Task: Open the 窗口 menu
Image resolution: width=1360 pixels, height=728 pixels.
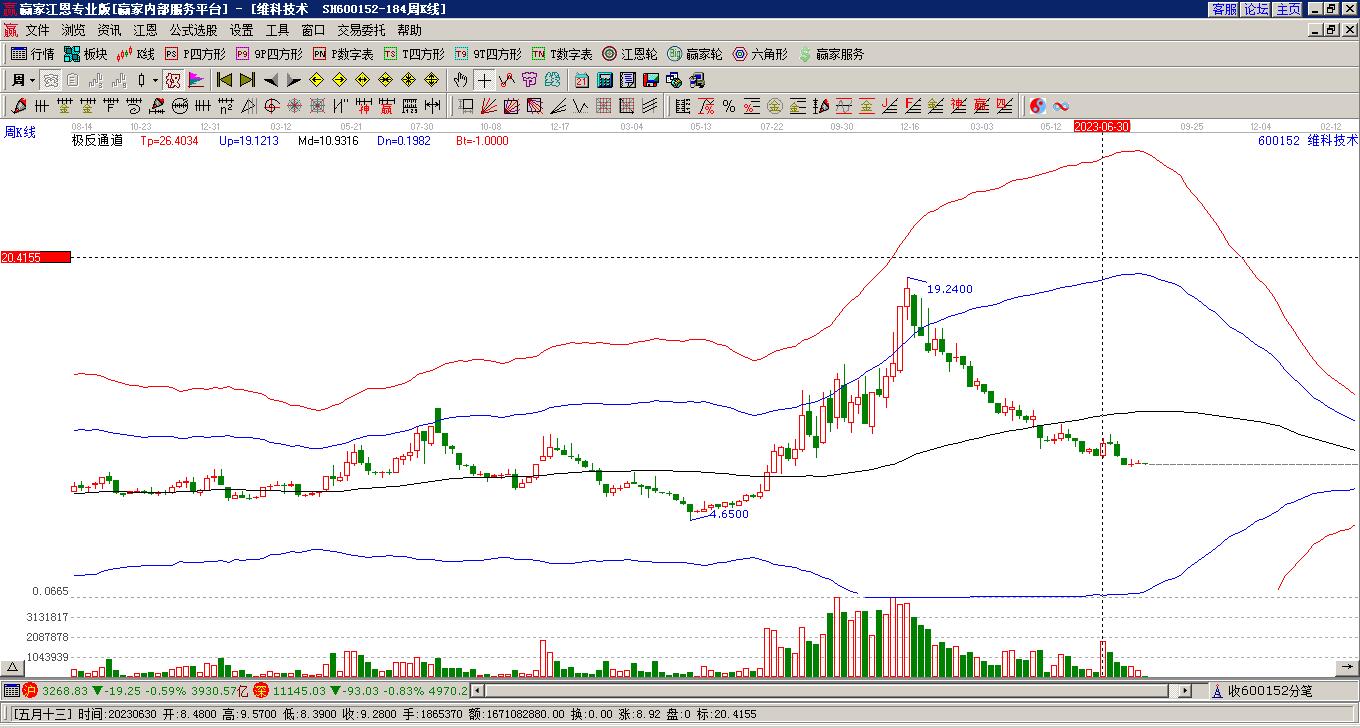Action: point(313,30)
